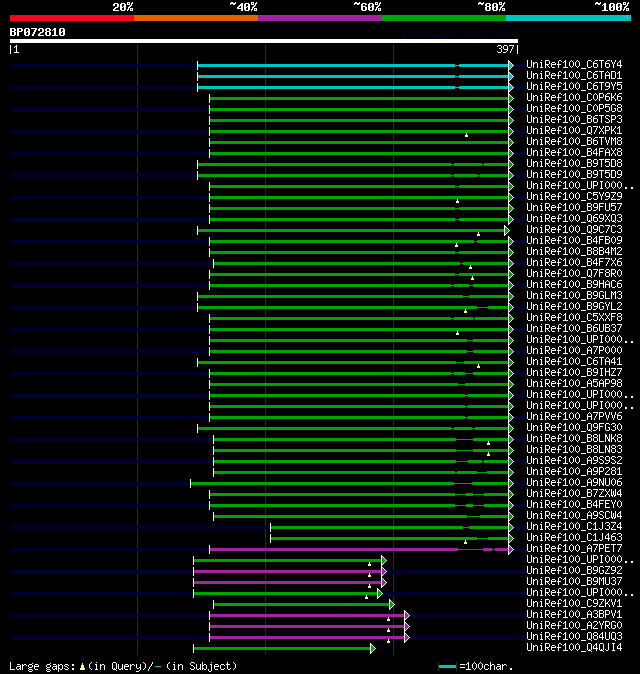This screenshot has width=640, height=674.
Task: Click the green alignment bar for A9NU06
Action: [x=349, y=484]
